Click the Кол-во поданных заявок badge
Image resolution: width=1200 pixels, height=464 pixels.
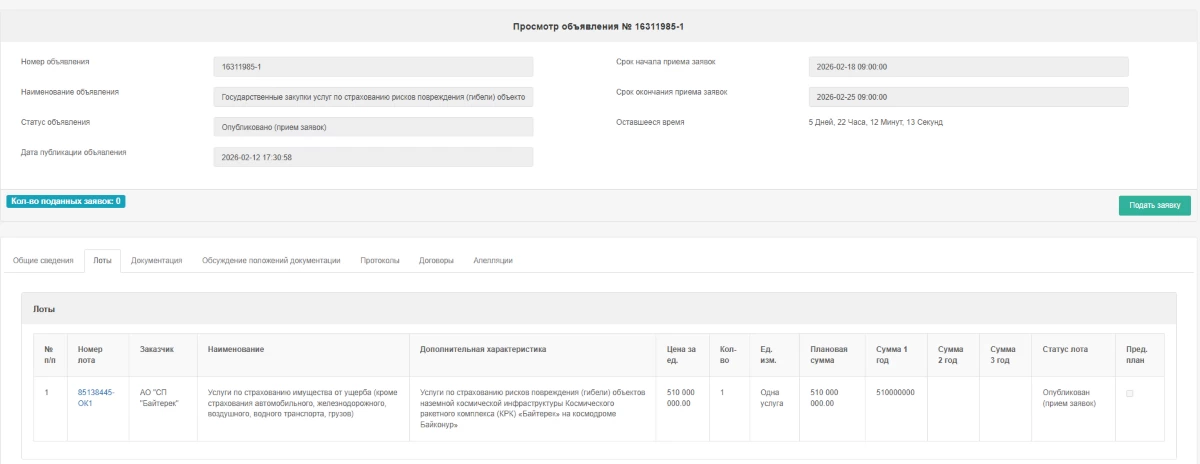point(66,201)
